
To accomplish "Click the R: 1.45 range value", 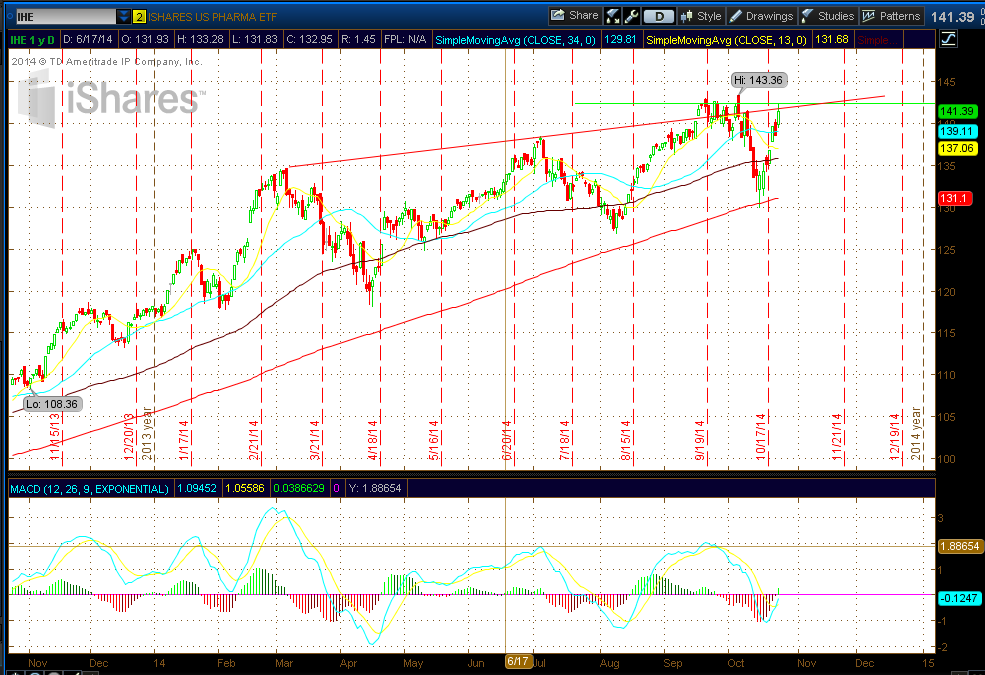I will click(x=358, y=40).
